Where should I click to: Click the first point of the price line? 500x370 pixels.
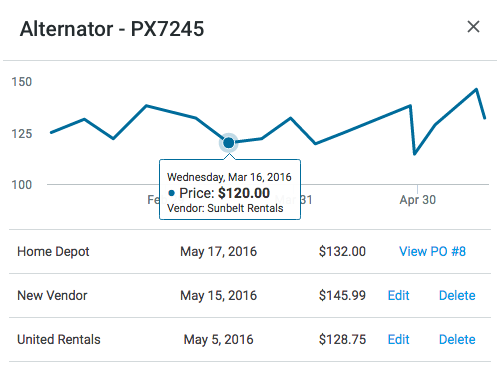click(51, 133)
